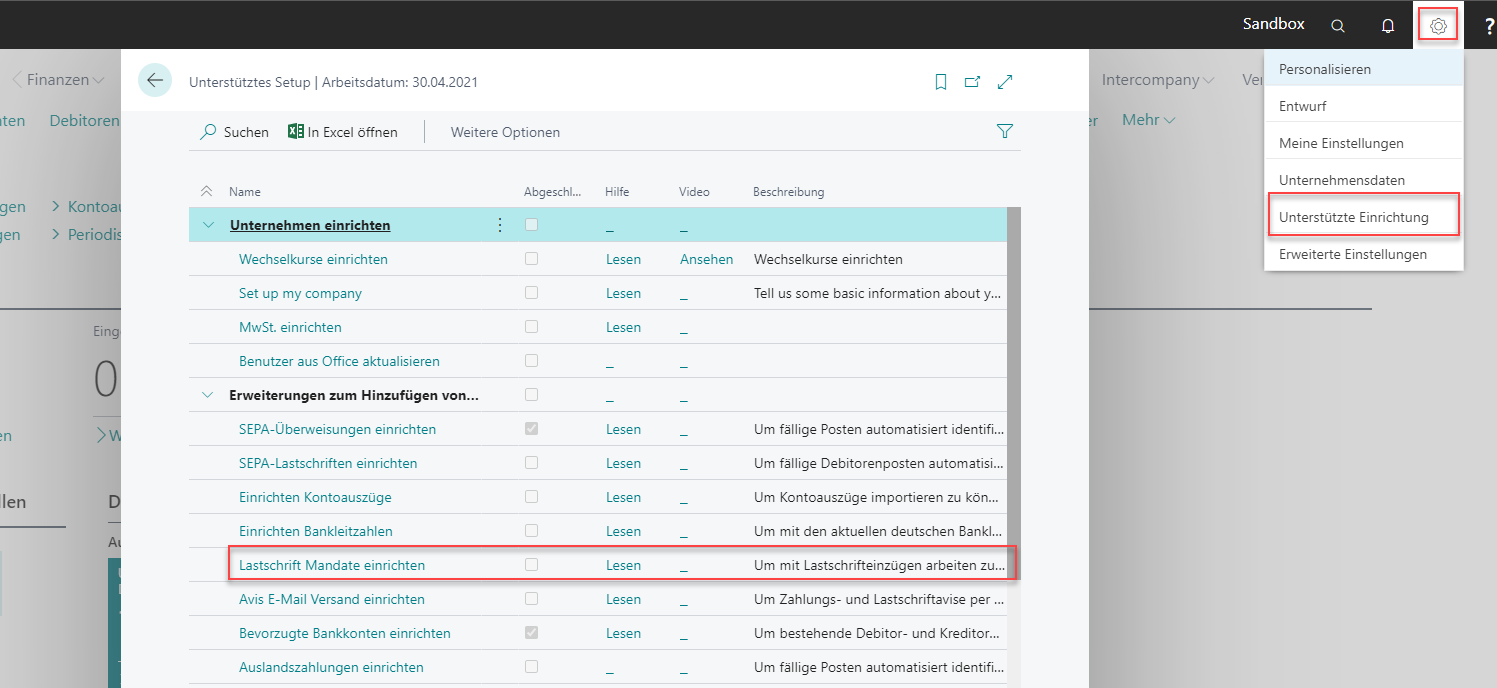Screen dimensions: 1497x688
Task: Toggle checkbox for SEPA-Überweisungen einrichten
Action: click(x=532, y=429)
